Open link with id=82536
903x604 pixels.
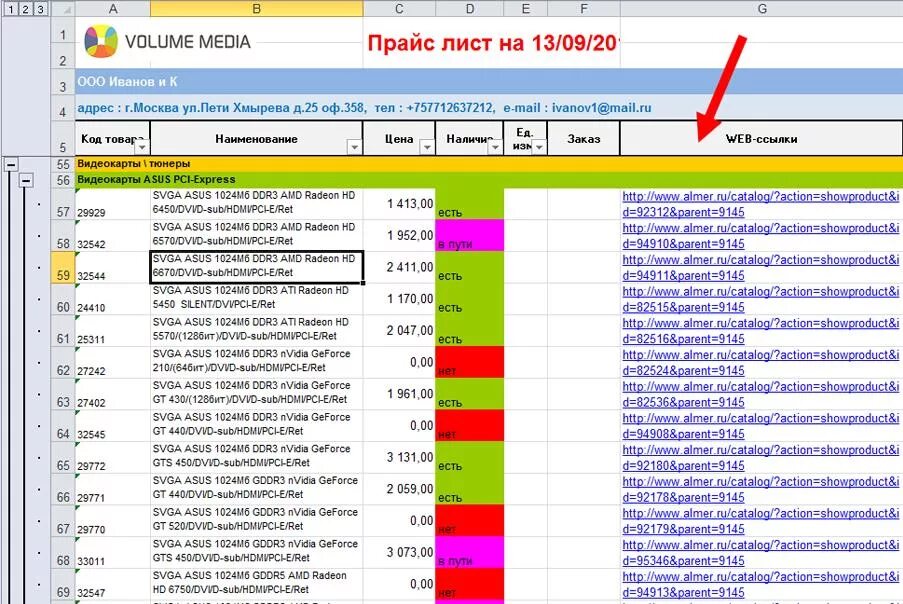pos(760,394)
